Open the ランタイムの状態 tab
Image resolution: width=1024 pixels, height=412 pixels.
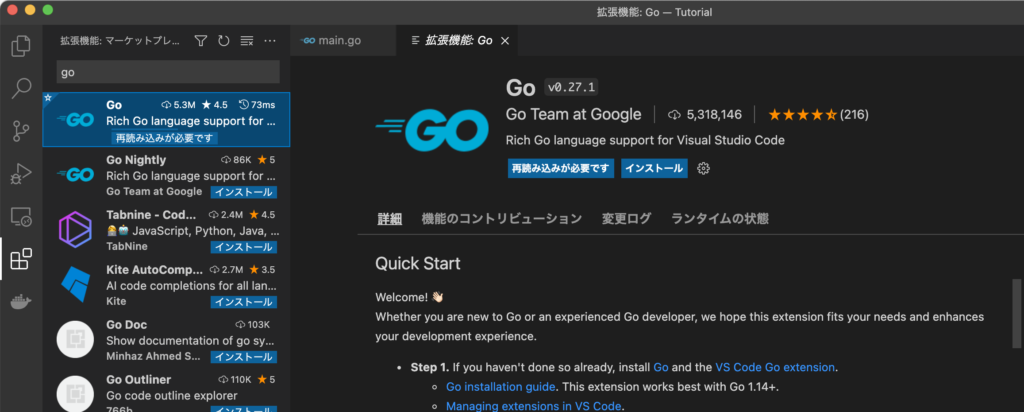pos(720,219)
